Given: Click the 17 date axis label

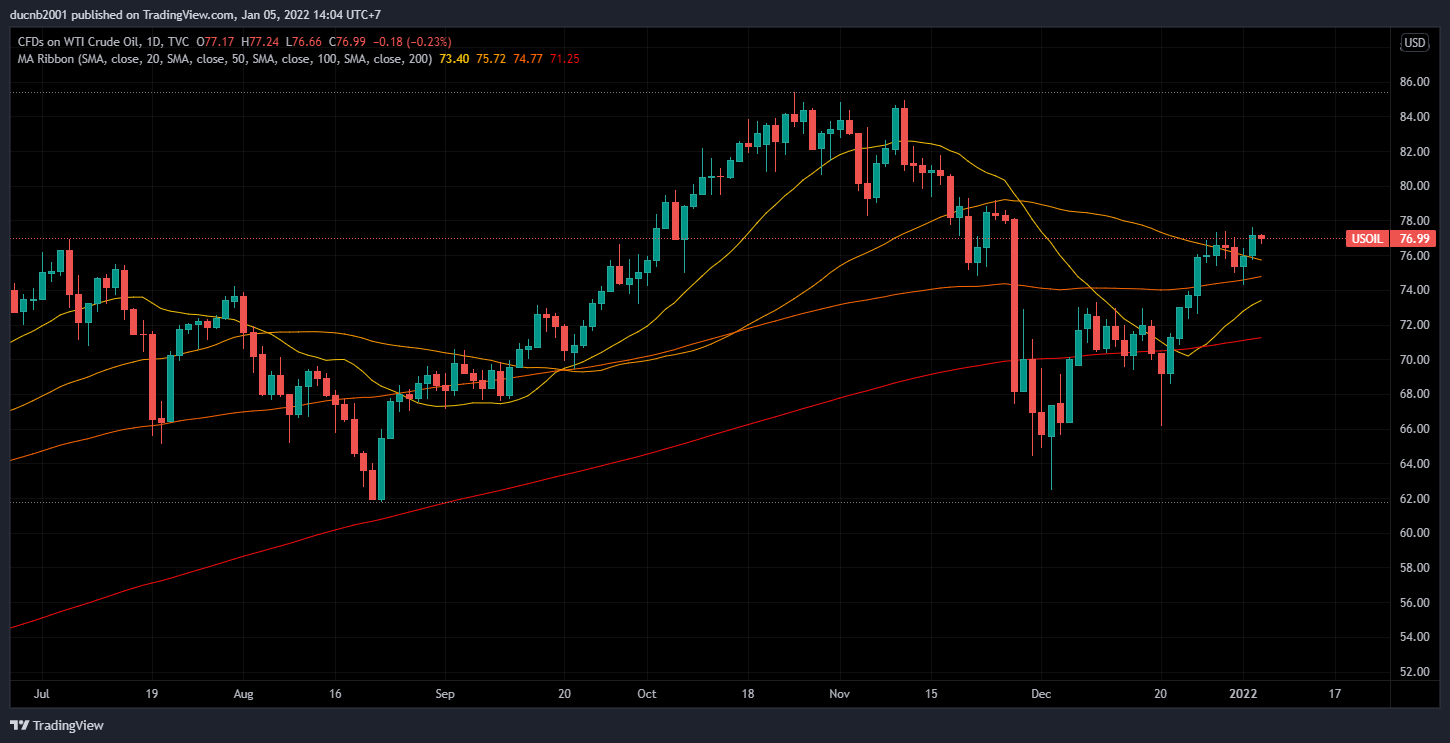Looking at the screenshot, I should tap(1335, 693).
